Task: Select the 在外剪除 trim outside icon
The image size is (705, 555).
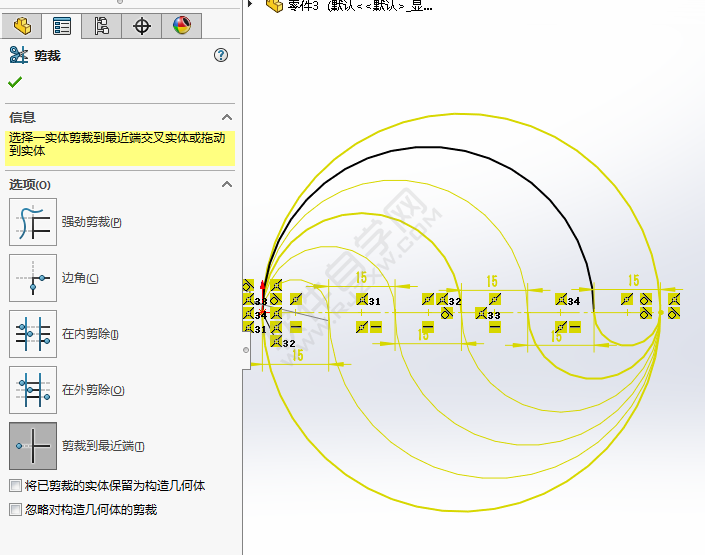Action: point(33,389)
